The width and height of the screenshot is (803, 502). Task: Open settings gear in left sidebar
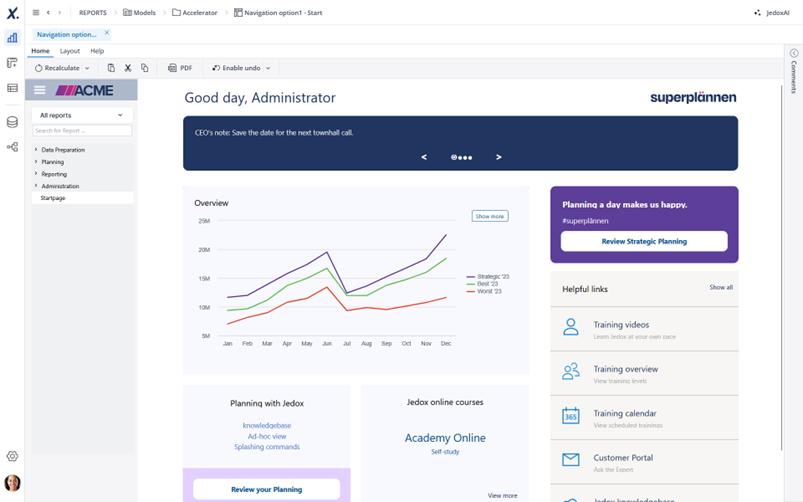[12, 456]
